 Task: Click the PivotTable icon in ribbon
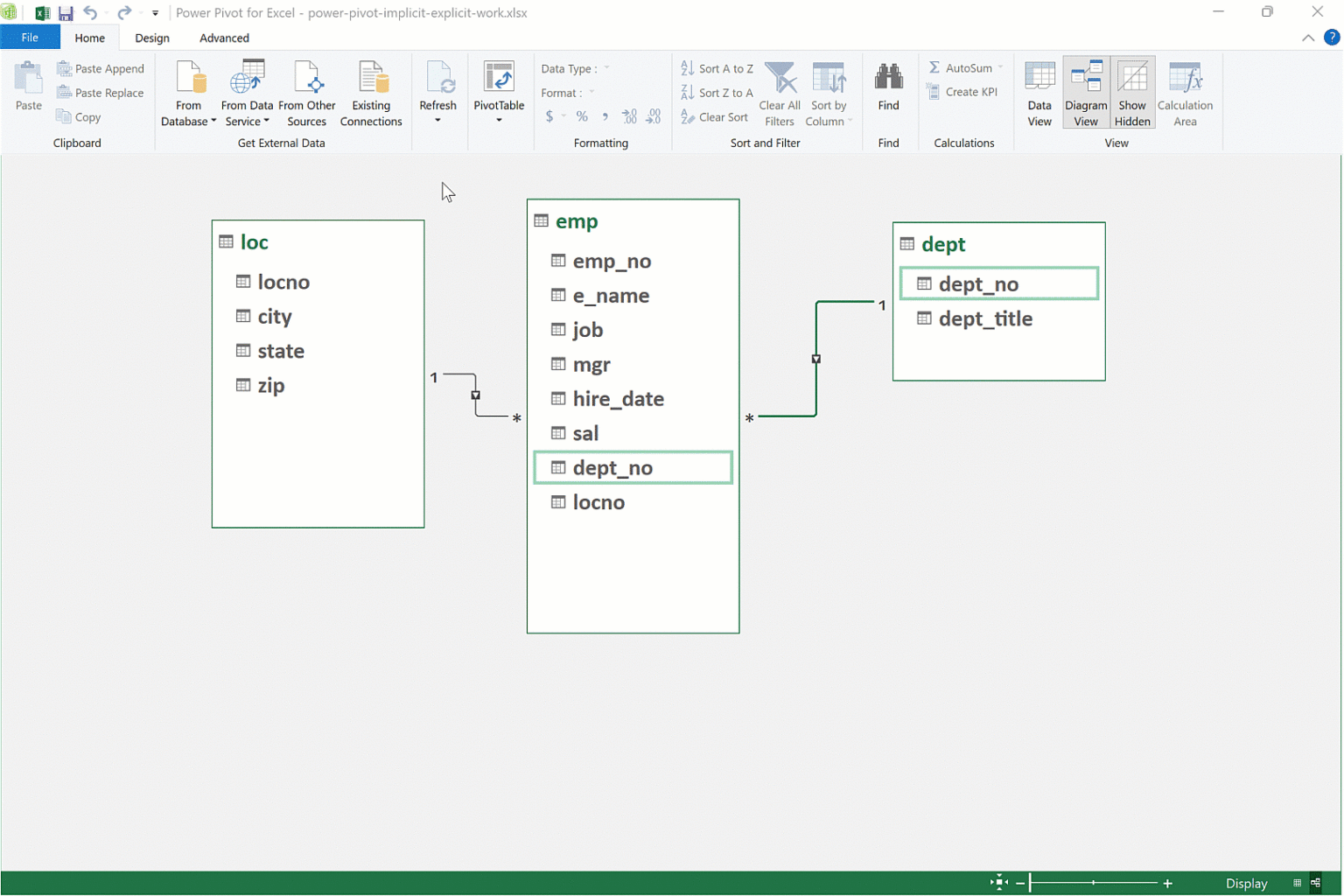point(499,79)
